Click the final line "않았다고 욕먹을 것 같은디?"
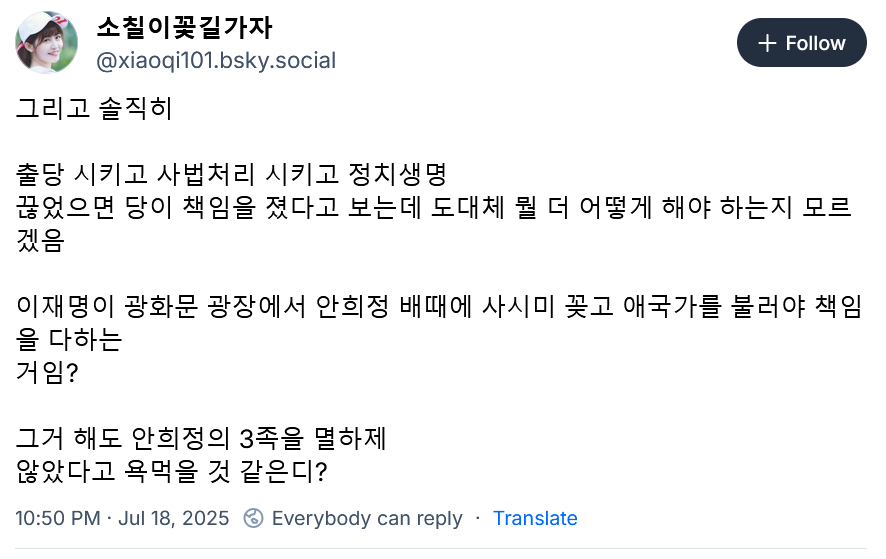 pos(171,471)
